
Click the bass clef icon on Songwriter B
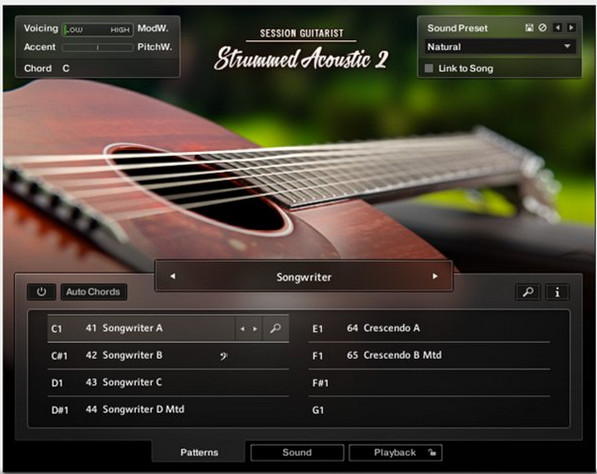coord(223,356)
